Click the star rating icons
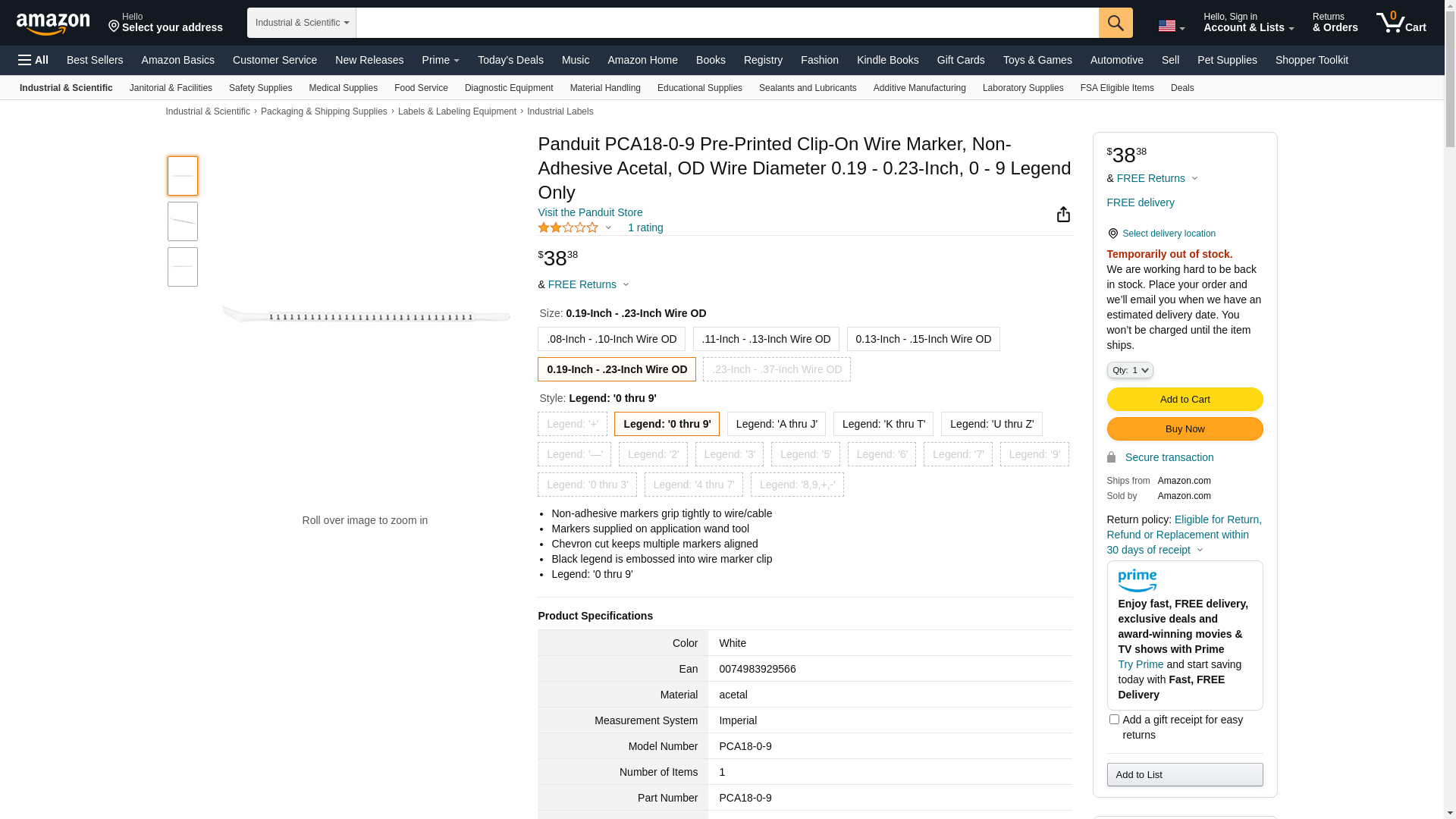 coord(568,227)
